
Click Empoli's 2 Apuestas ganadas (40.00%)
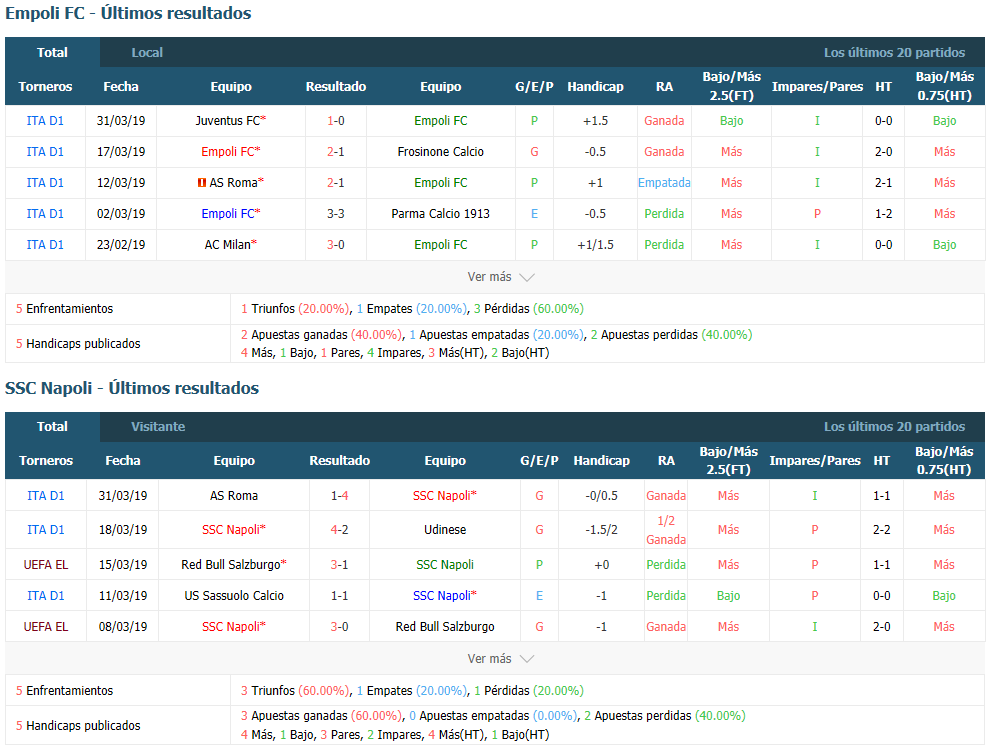(x=322, y=334)
